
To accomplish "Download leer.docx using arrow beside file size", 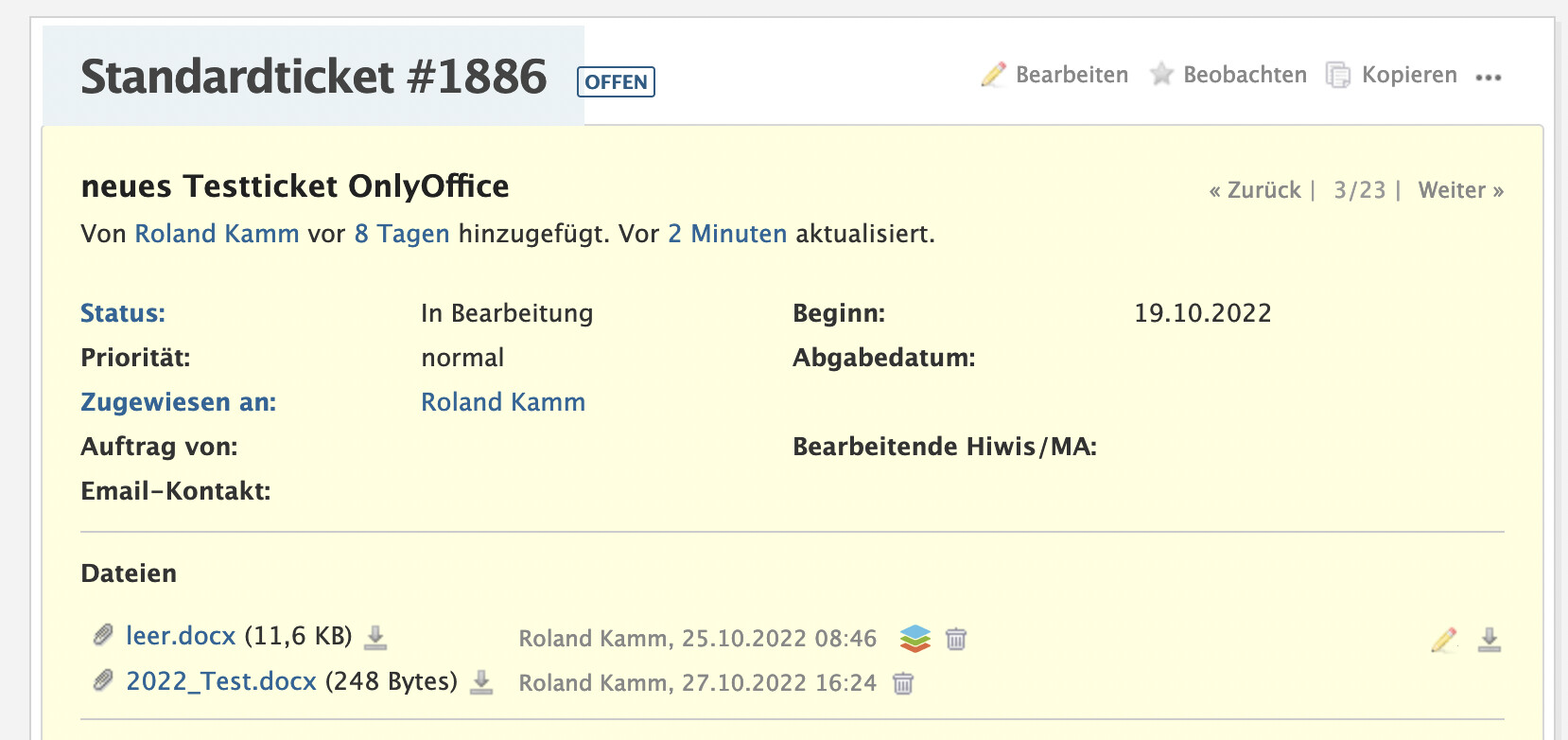I will 375,637.
